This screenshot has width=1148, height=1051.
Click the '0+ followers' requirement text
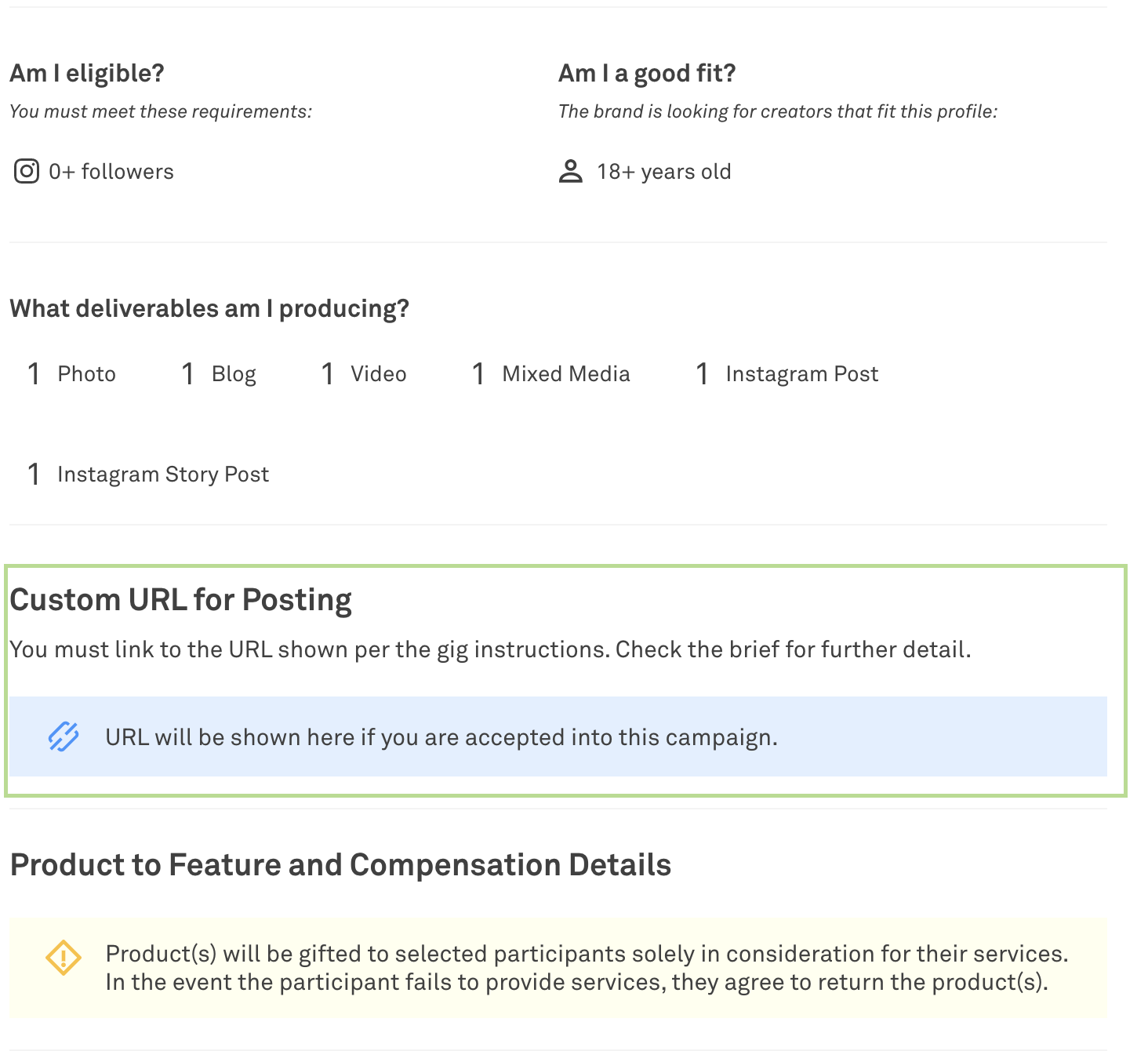pyautogui.click(x=111, y=171)
